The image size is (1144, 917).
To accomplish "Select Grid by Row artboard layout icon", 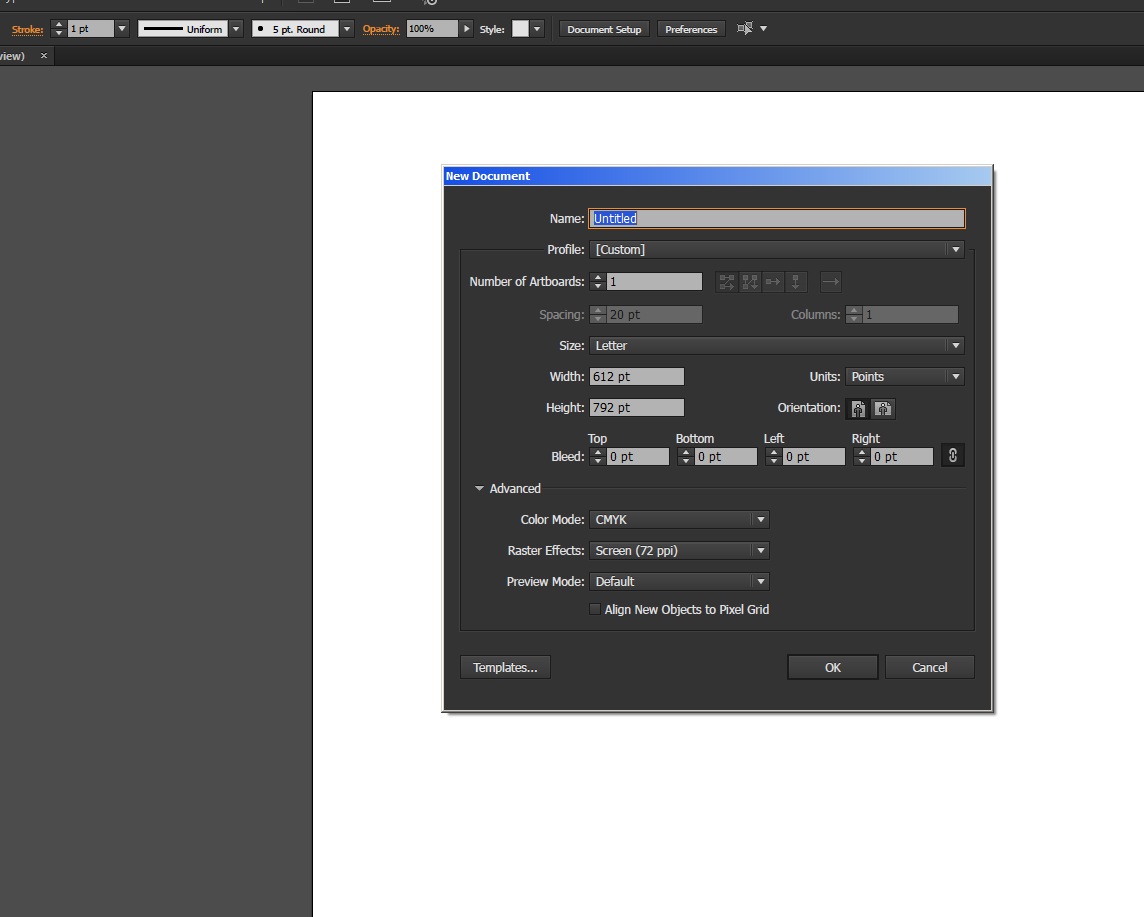I will coord(727,282).
